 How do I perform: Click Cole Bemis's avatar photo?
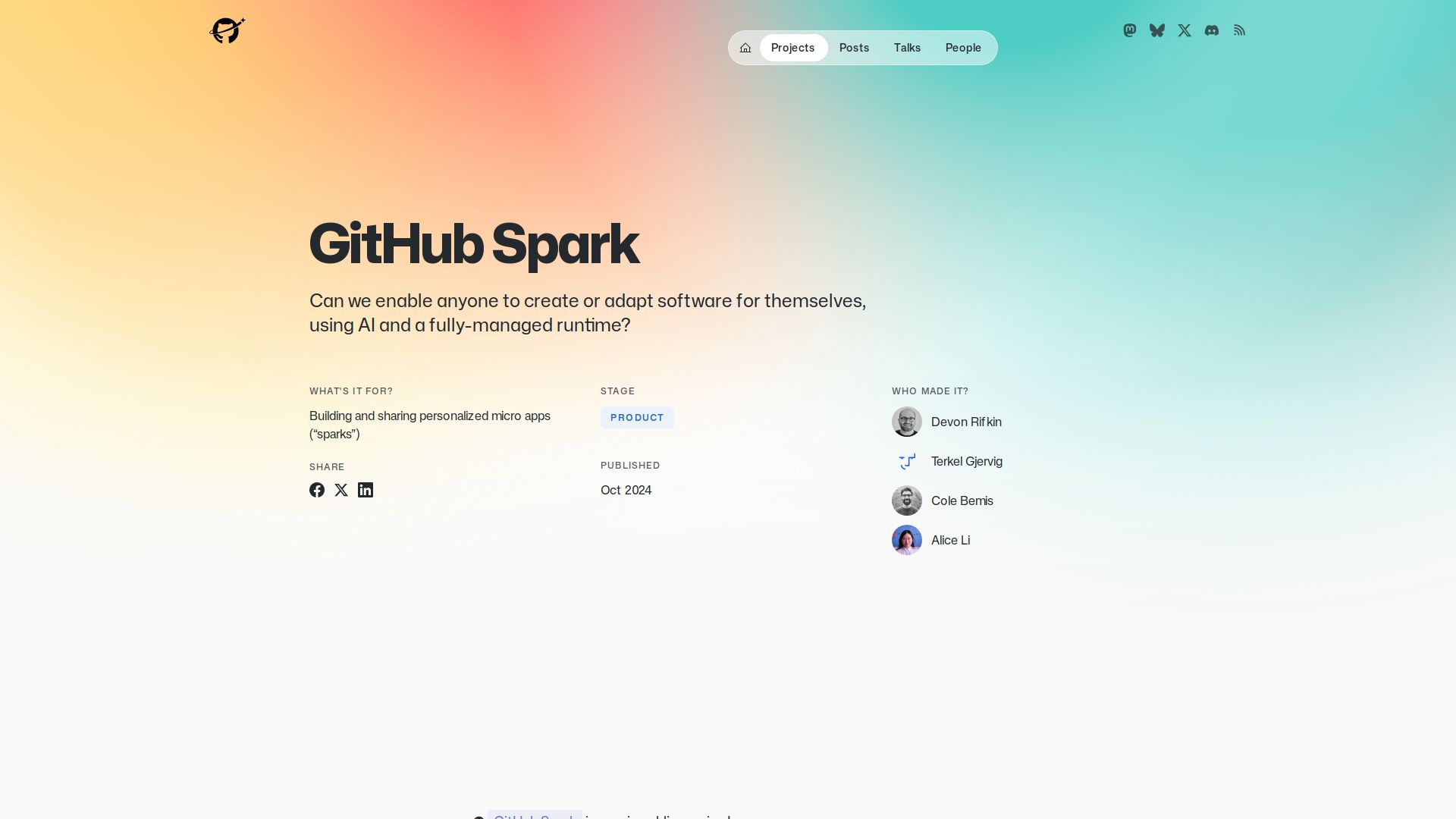click(907, 500)
